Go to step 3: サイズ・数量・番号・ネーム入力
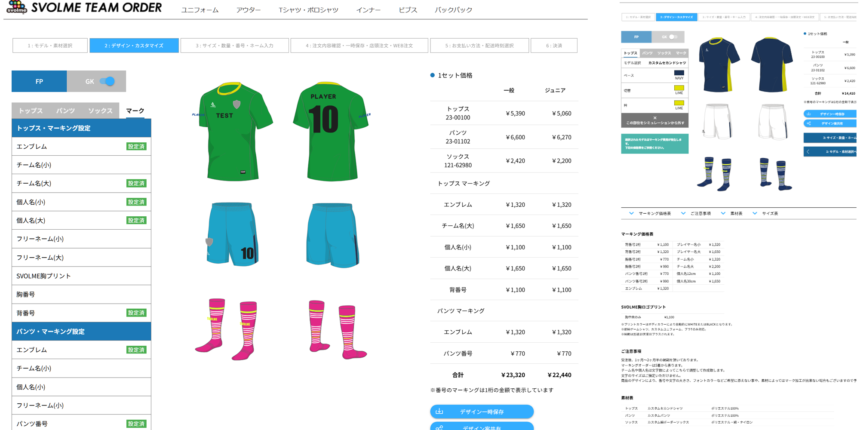 (x=234, y=46)
